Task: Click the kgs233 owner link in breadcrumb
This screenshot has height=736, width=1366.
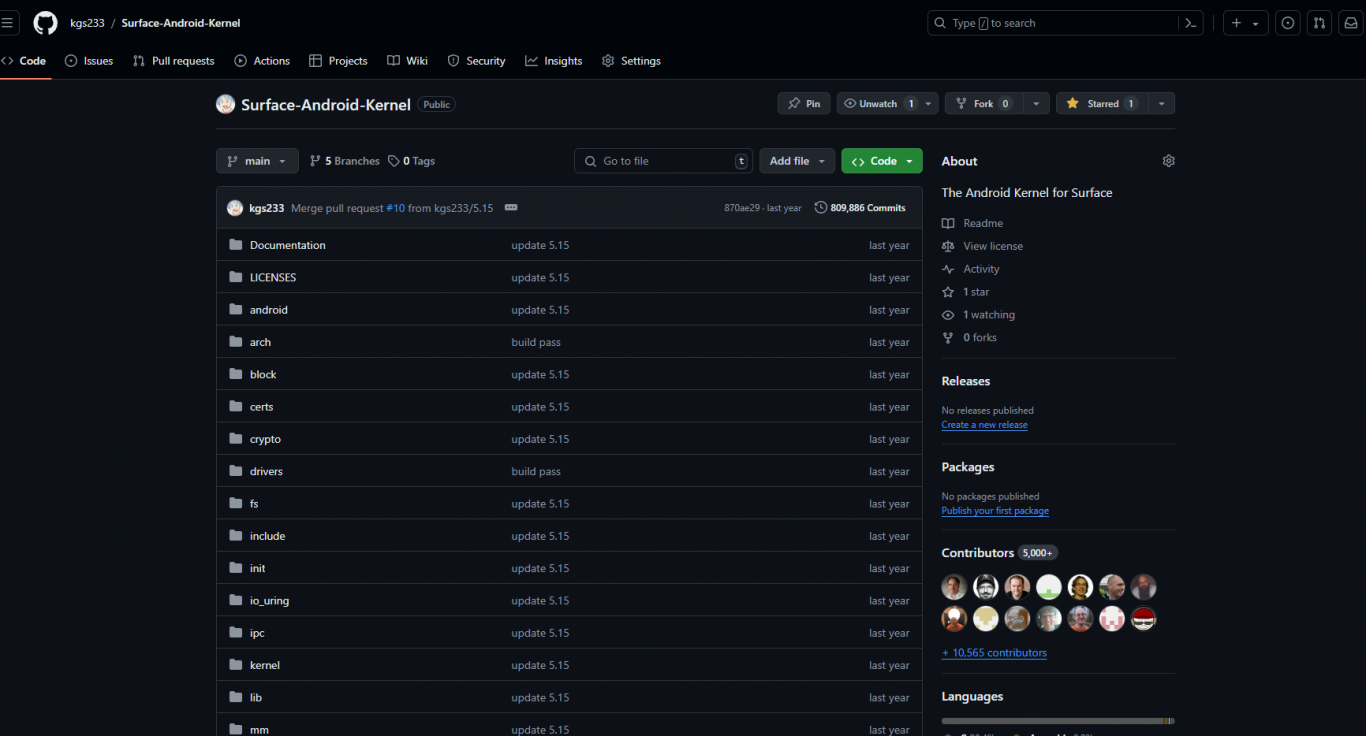Action: pos(88,23)
